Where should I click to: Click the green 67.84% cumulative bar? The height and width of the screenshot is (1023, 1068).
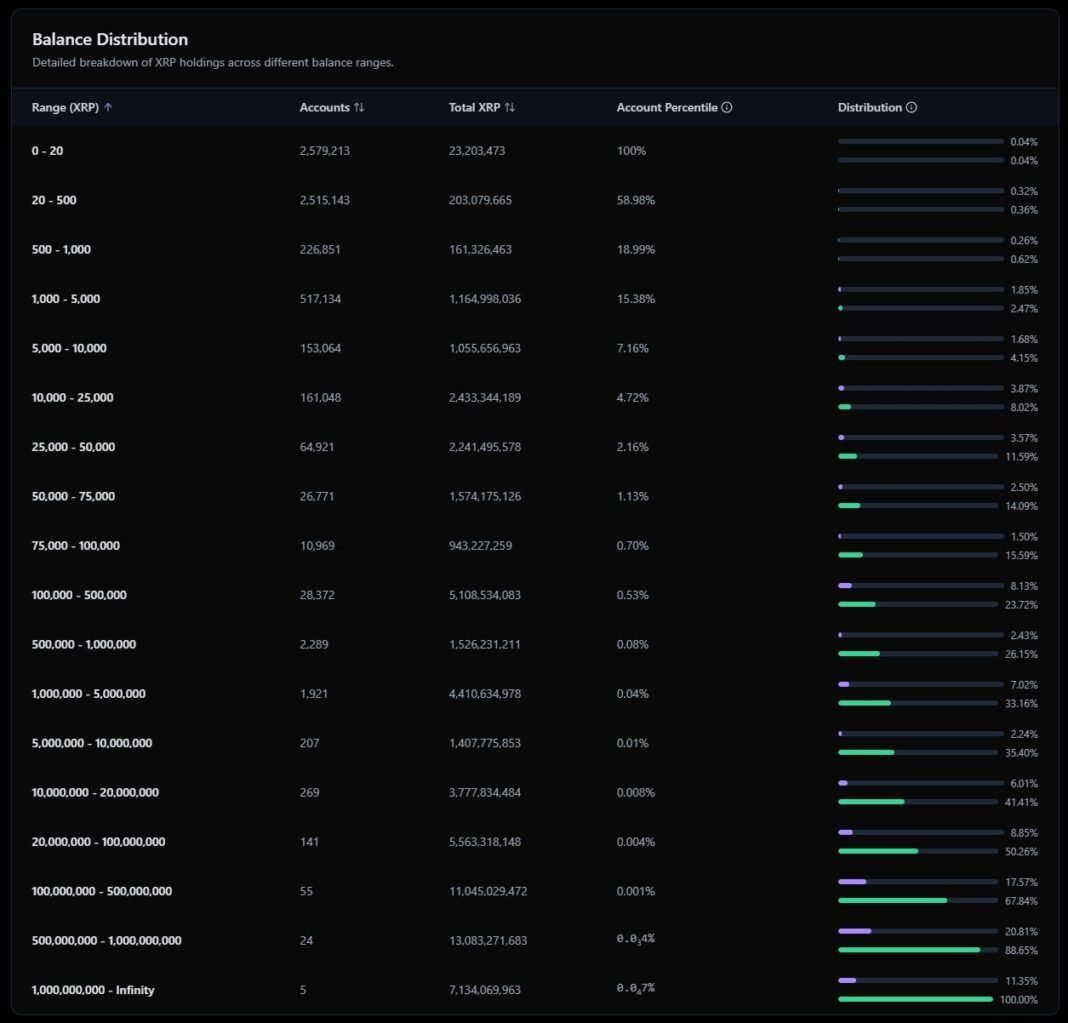[892, 900]
